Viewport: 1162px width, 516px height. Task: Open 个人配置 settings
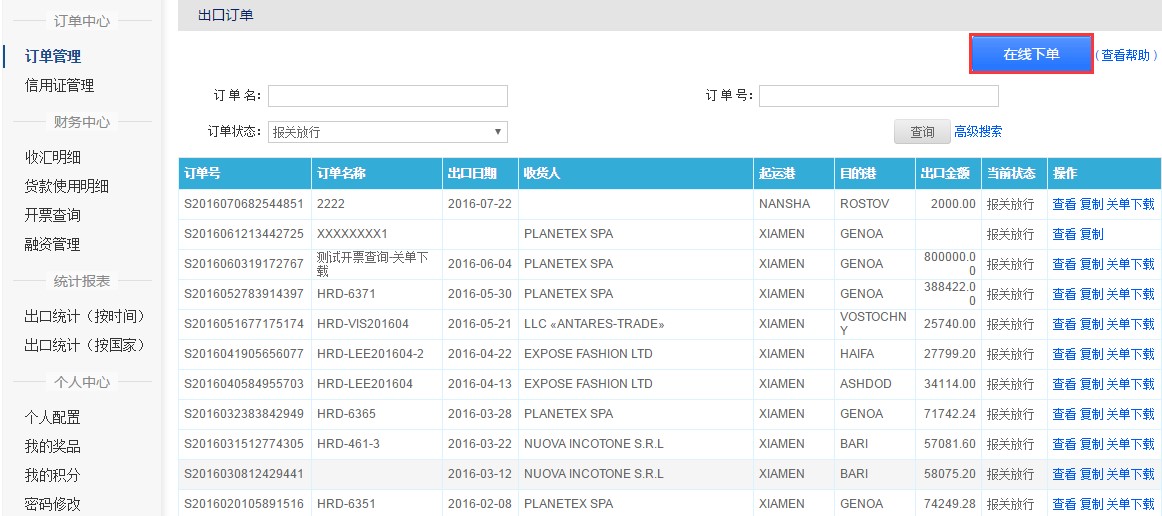53,417
